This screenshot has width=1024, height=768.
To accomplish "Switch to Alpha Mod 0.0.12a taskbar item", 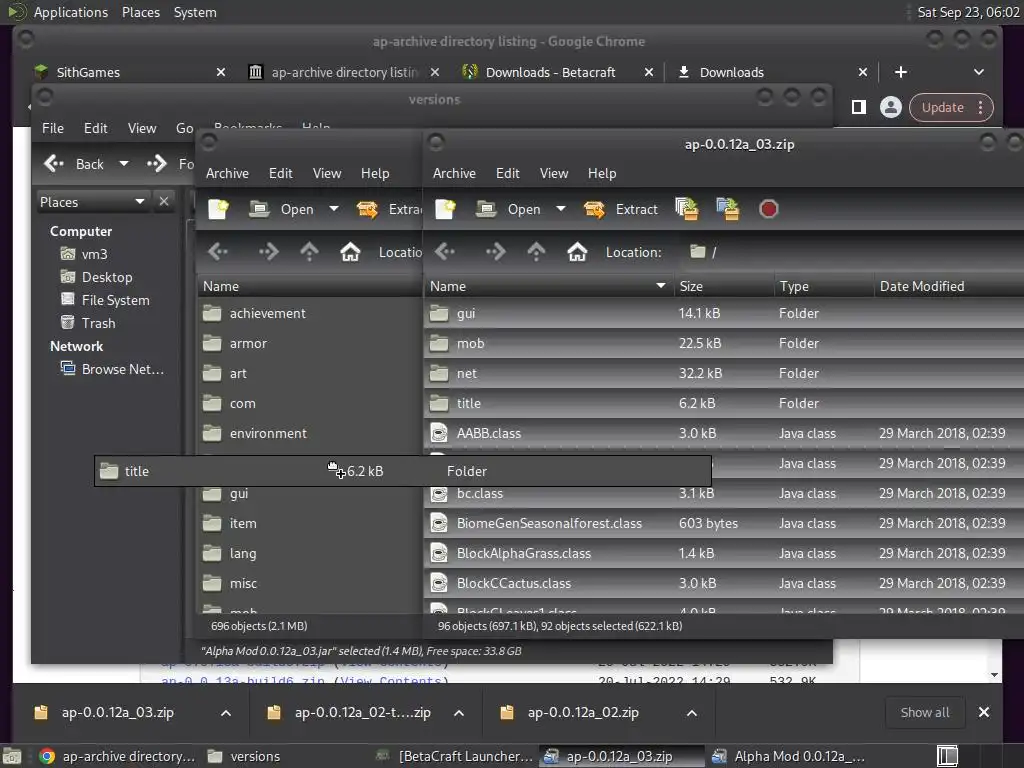I will [790, 756].
